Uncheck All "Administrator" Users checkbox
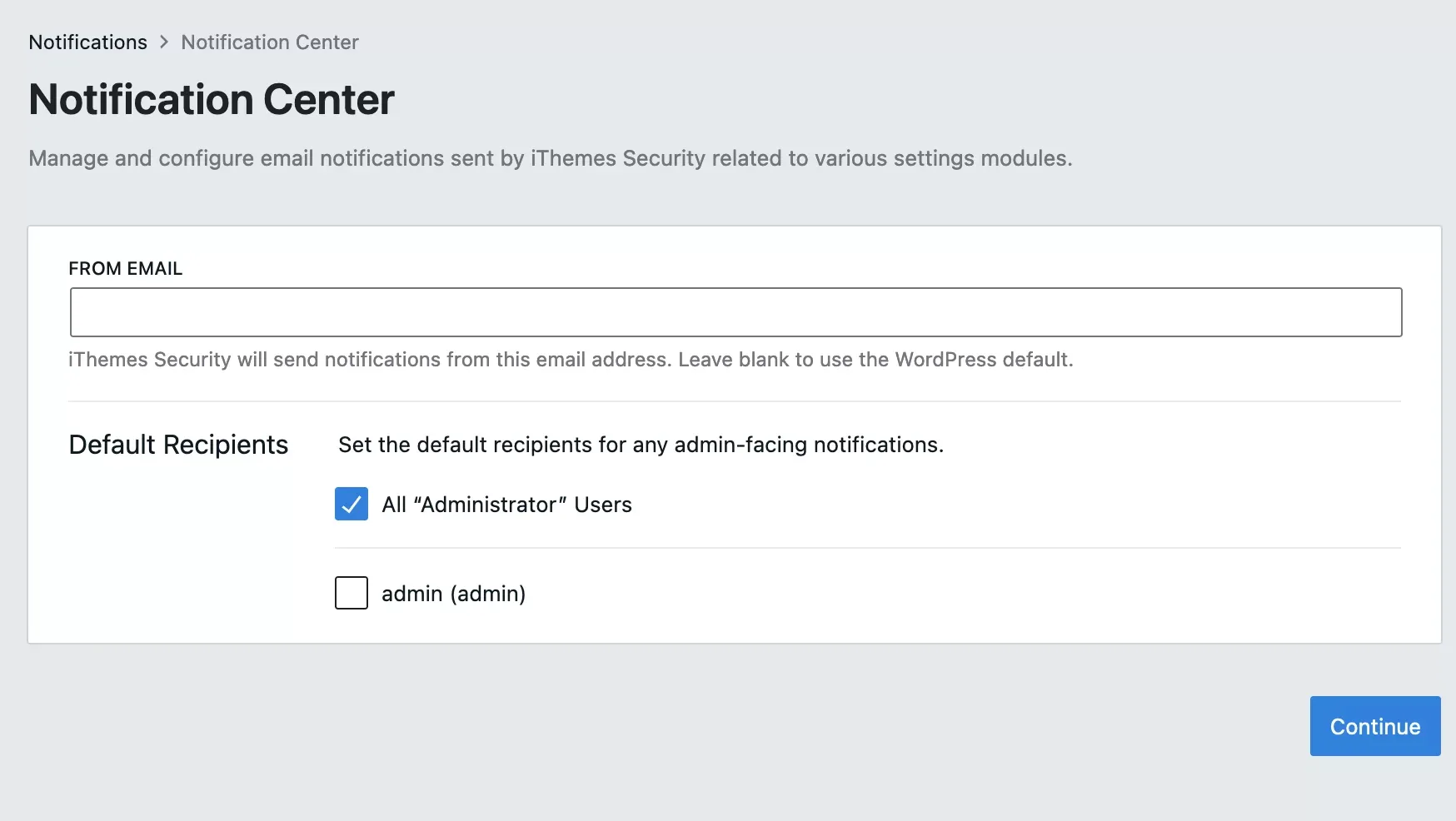This screenshot has height=821, width=1456. click(352, 504)
